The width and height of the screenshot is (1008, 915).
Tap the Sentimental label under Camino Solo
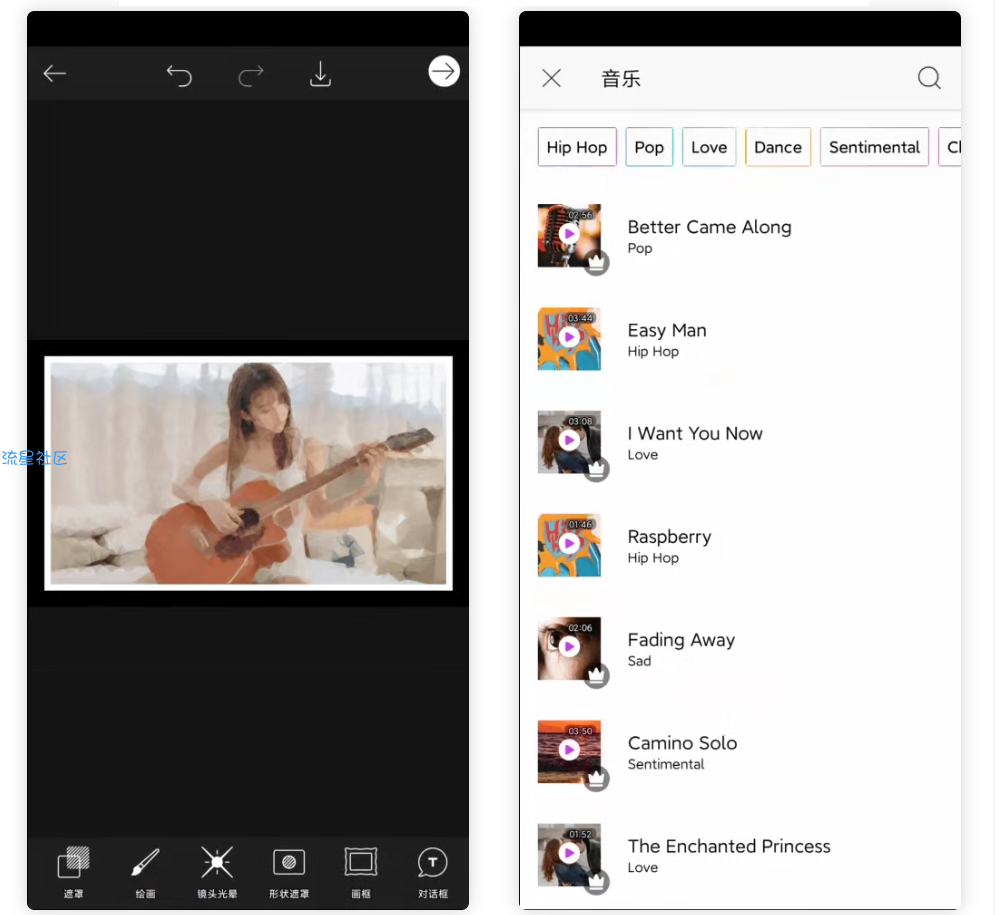pos(665,765)
